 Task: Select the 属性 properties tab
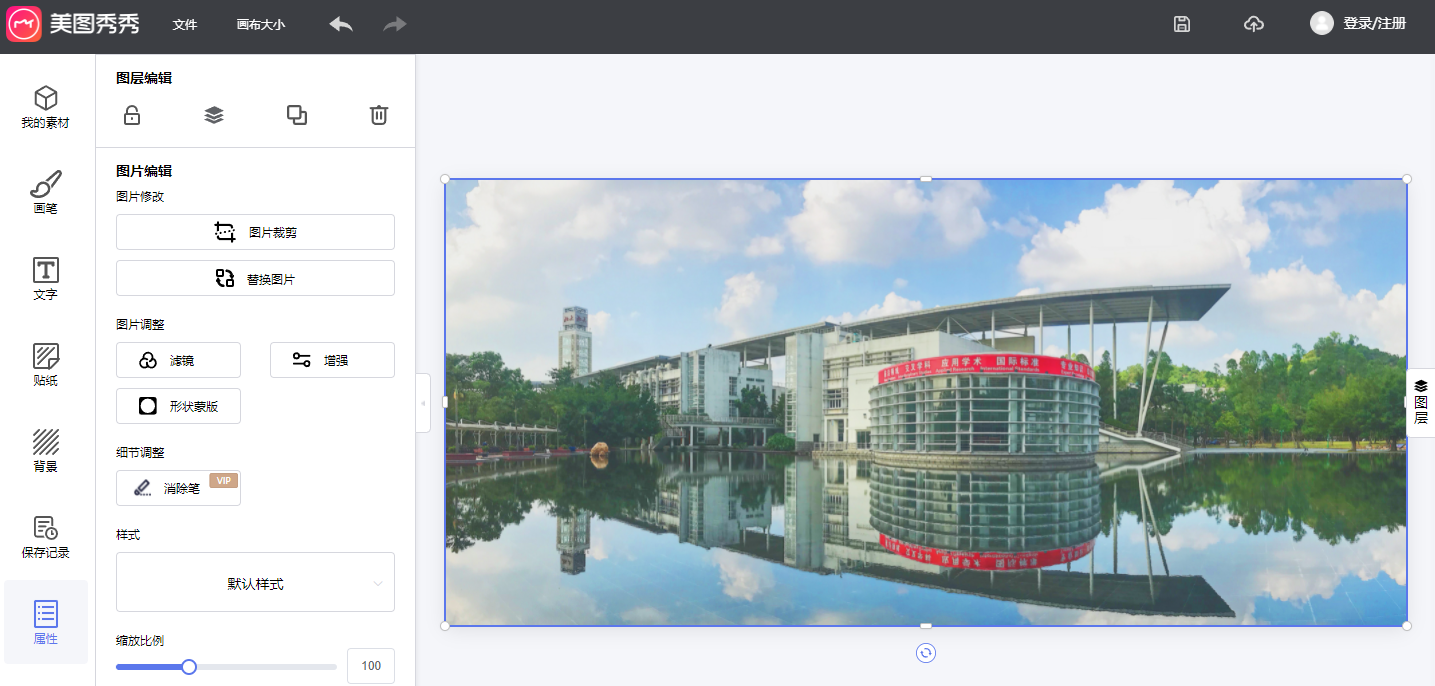[46, 622]
